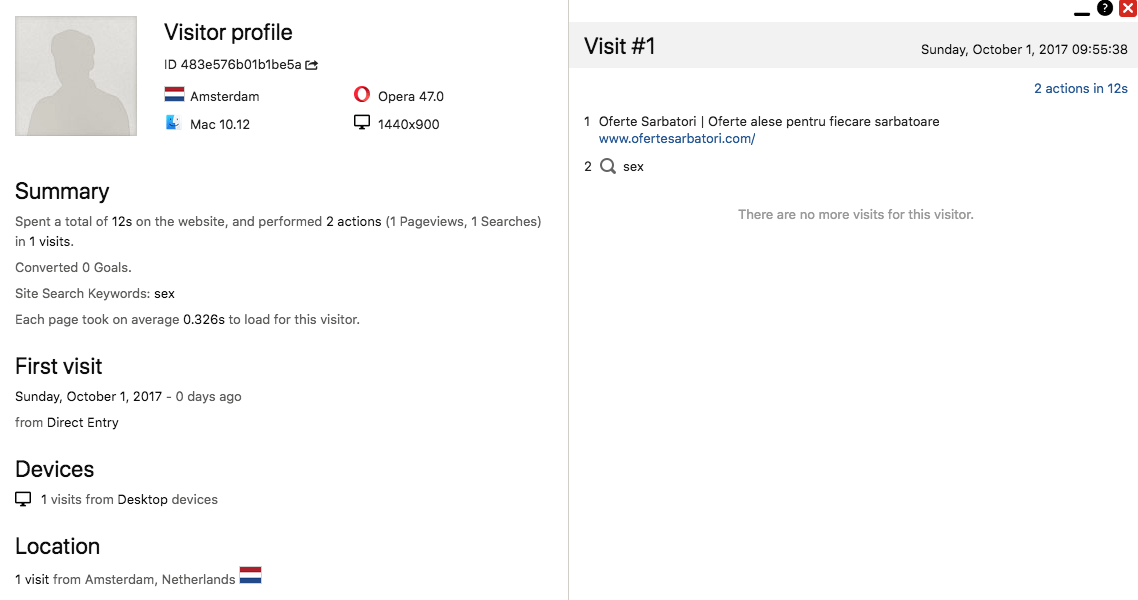This screenshot has height=600, width=1138.
Task: Click the Oferte Sarbatori page title entry
Action: pyautogui.click(x=769, y=122)
